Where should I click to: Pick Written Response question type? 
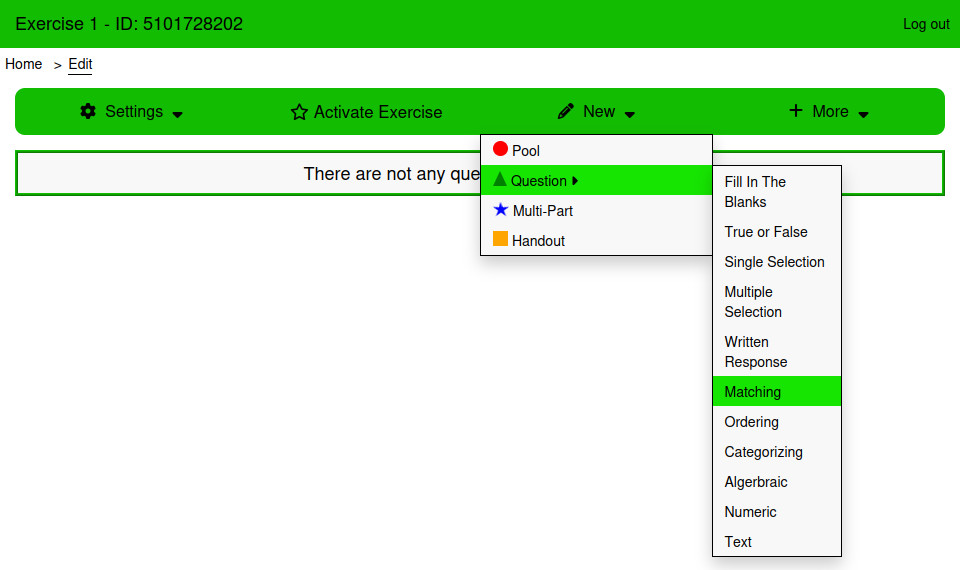click(755, 352)
